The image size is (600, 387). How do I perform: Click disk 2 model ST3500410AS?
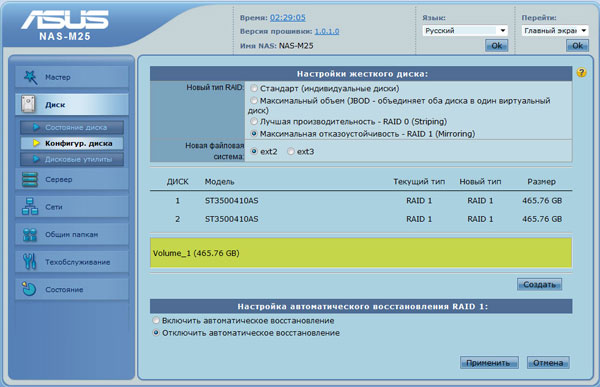(232, 219)
